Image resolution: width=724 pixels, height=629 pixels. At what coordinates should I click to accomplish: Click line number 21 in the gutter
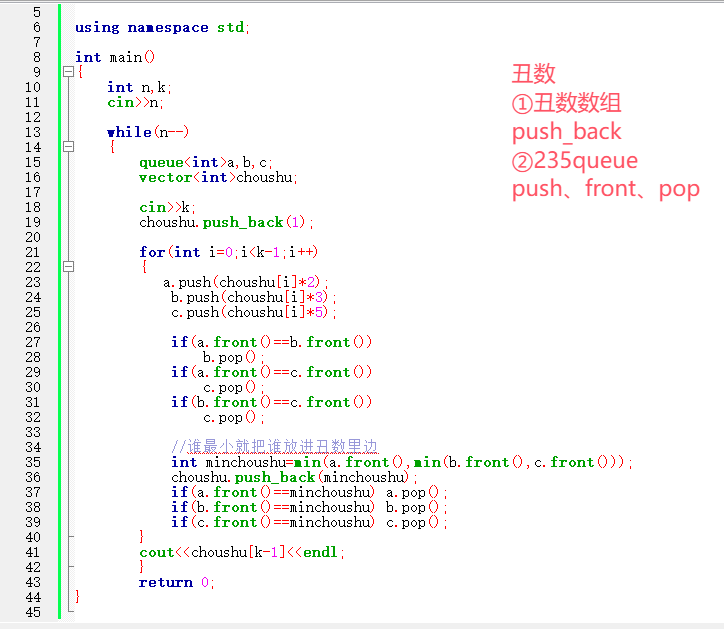(33, 252)
